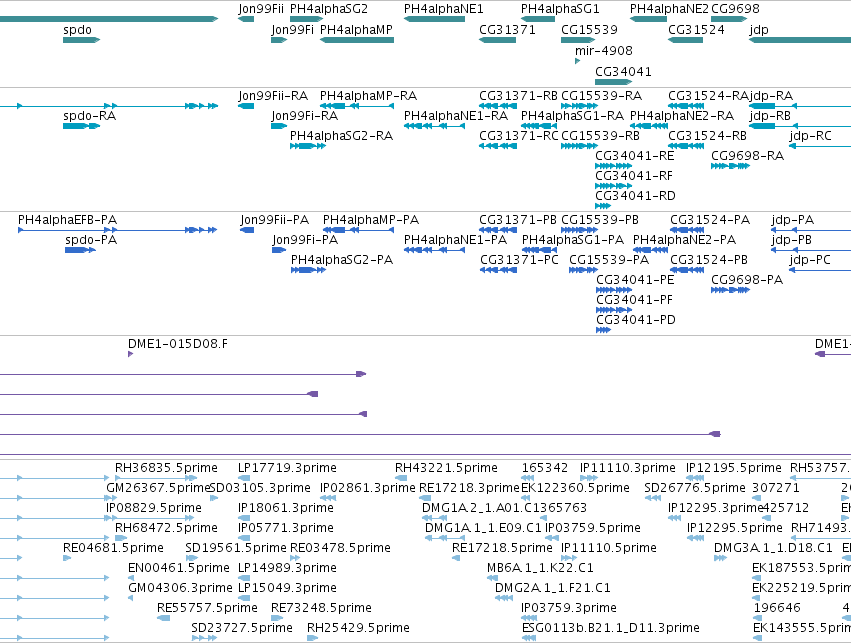This screenshot has height=643, width=851.
Task: Select the DMG2A.1_1.F21.C1 EST label
Action: click(x=552, y=588)
